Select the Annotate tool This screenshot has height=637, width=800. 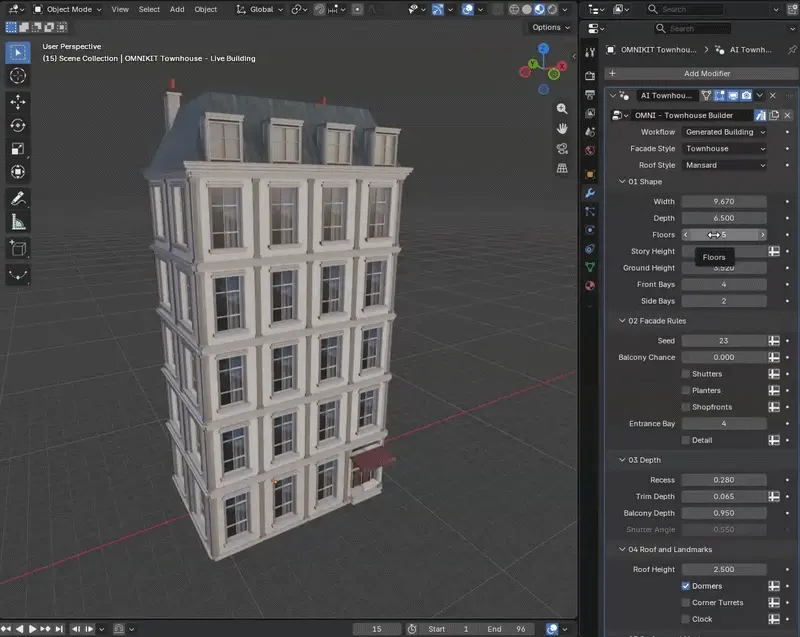coord(18,198)
